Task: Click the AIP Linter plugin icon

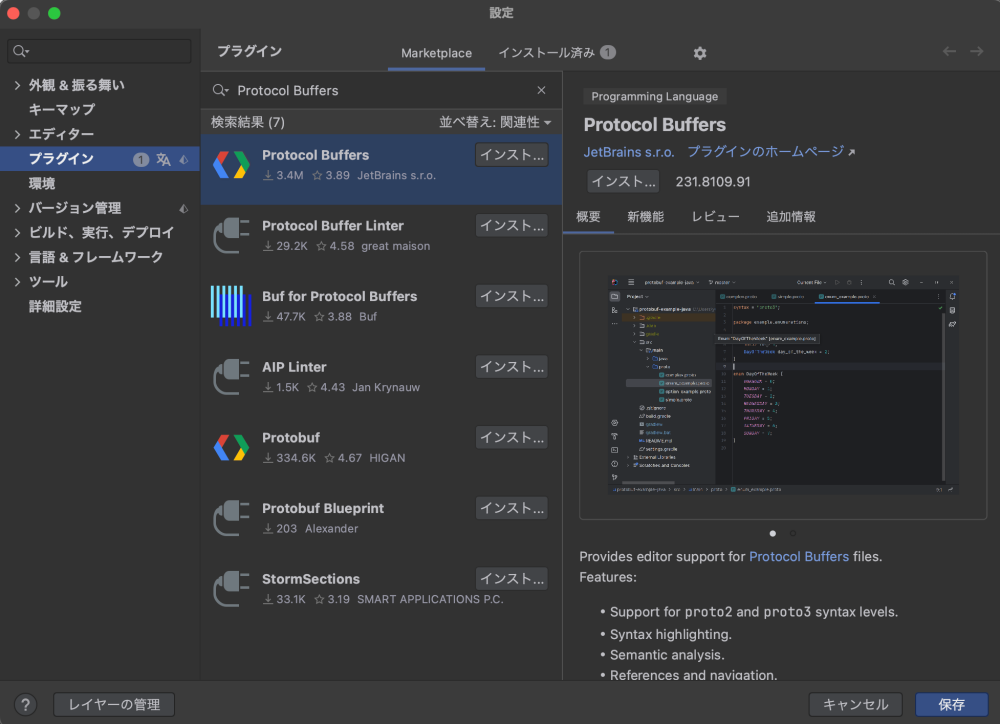Action: click(231, 377)
